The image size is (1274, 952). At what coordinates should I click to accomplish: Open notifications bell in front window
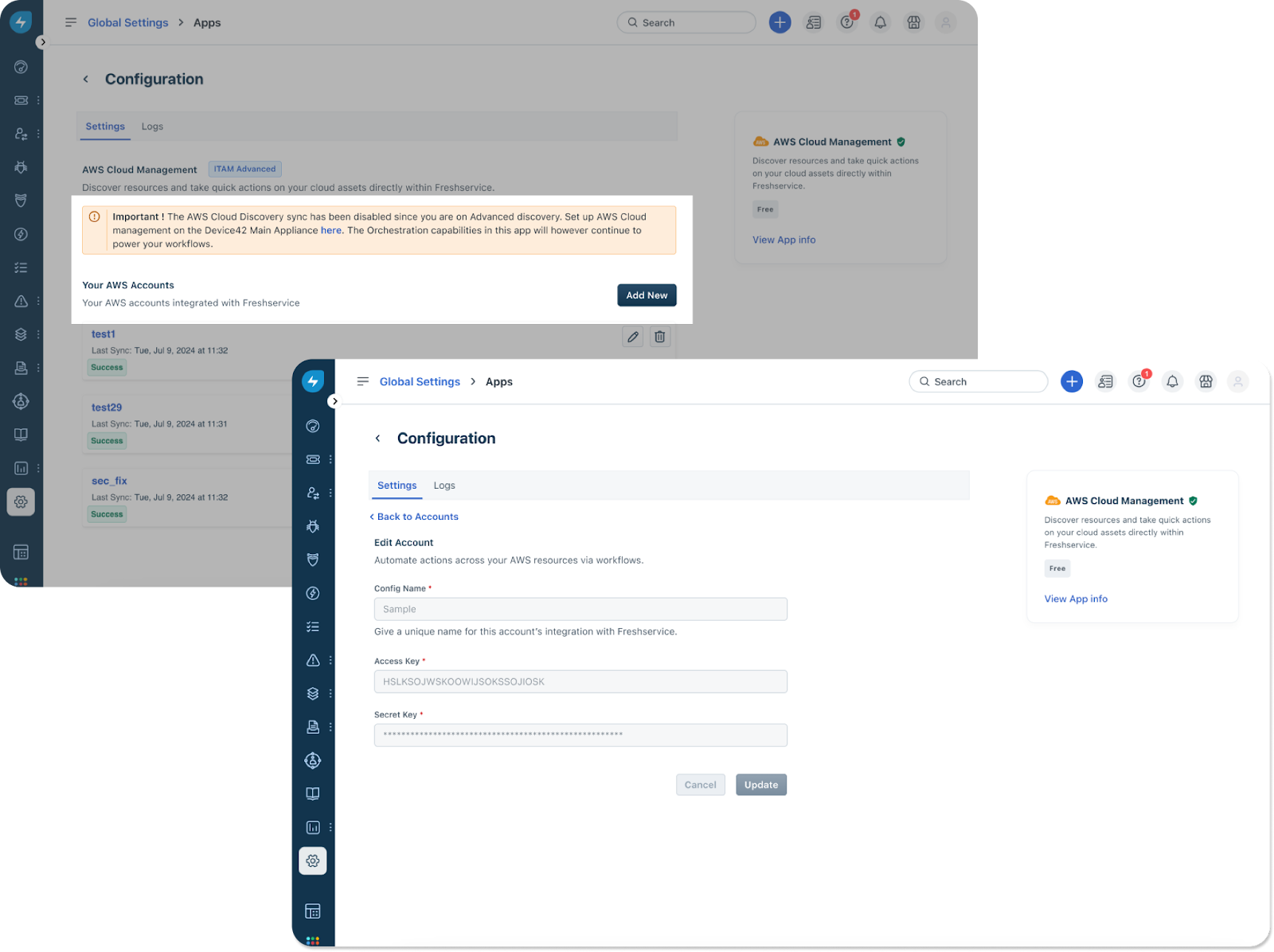[x=1172, y=381]
